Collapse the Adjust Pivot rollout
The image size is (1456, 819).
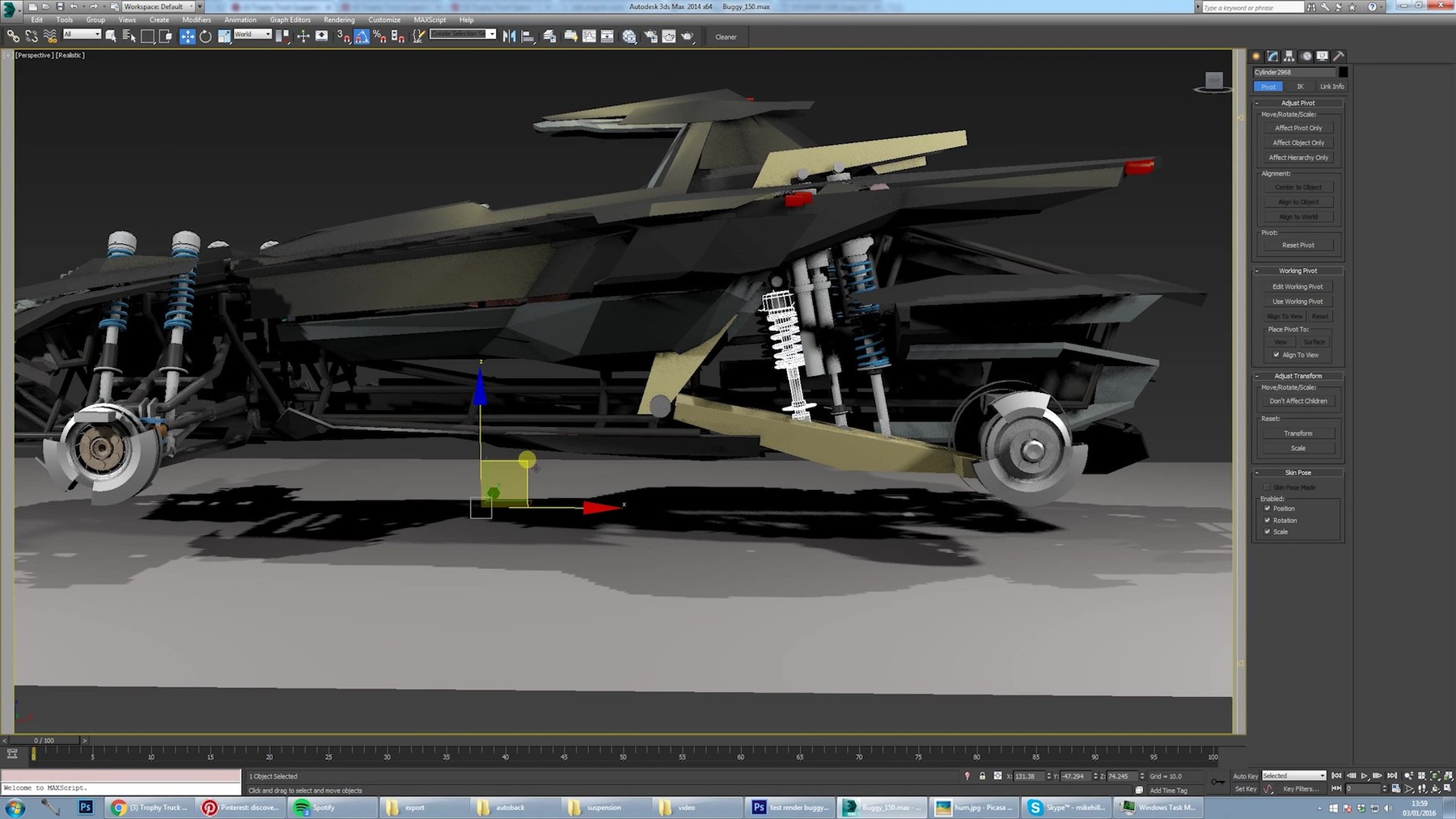click(x=1255, y=103)
